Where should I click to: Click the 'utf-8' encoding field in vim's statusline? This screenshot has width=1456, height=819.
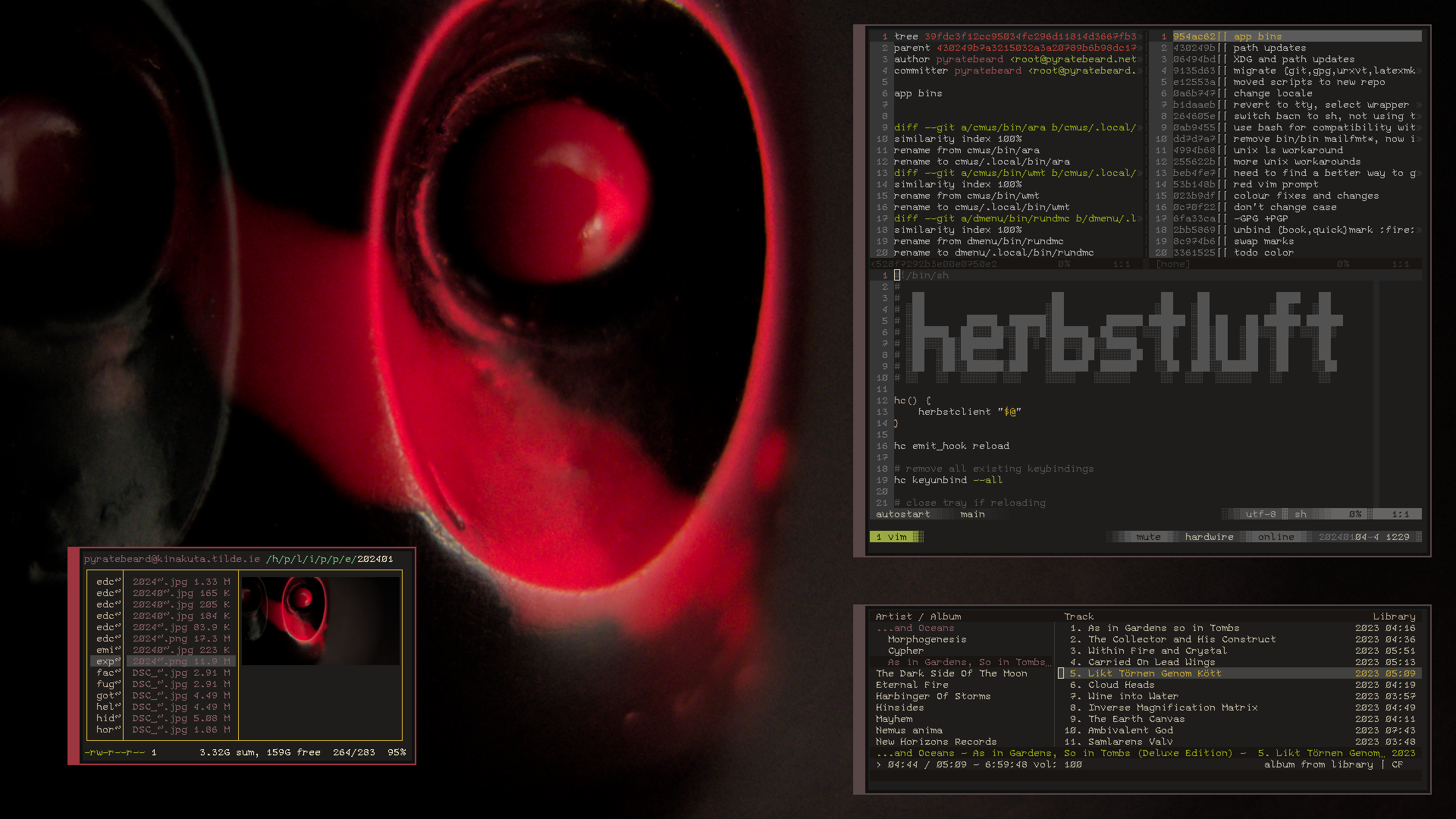click(x=1260, y=514)
